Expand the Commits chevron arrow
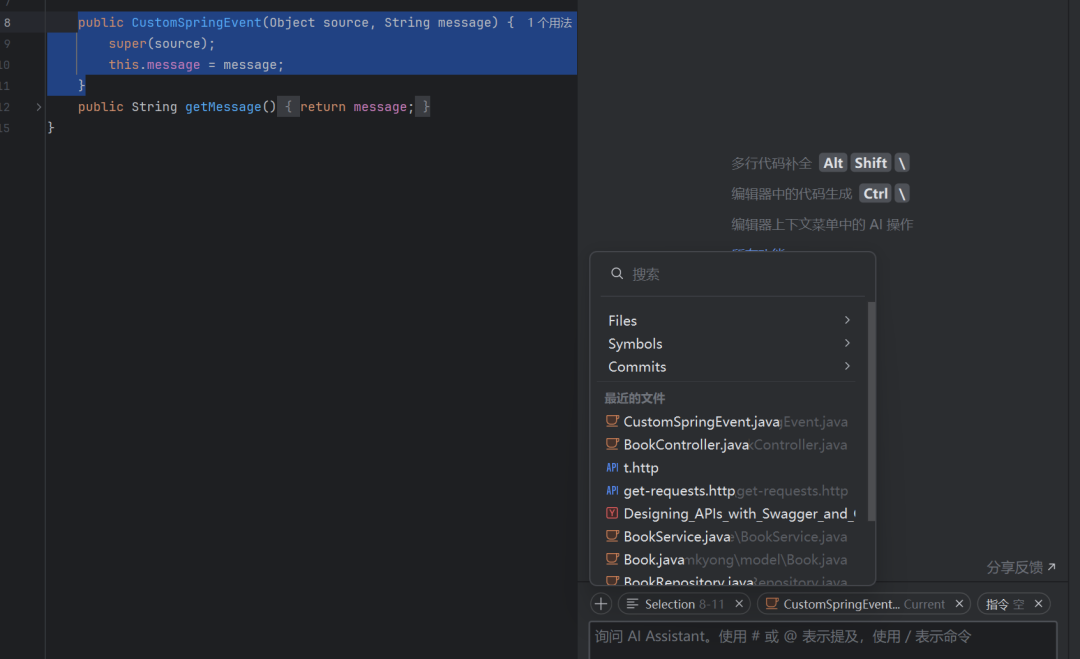Image resolution: width=1080 pixels, height=659 pixels. click(847, 366)
